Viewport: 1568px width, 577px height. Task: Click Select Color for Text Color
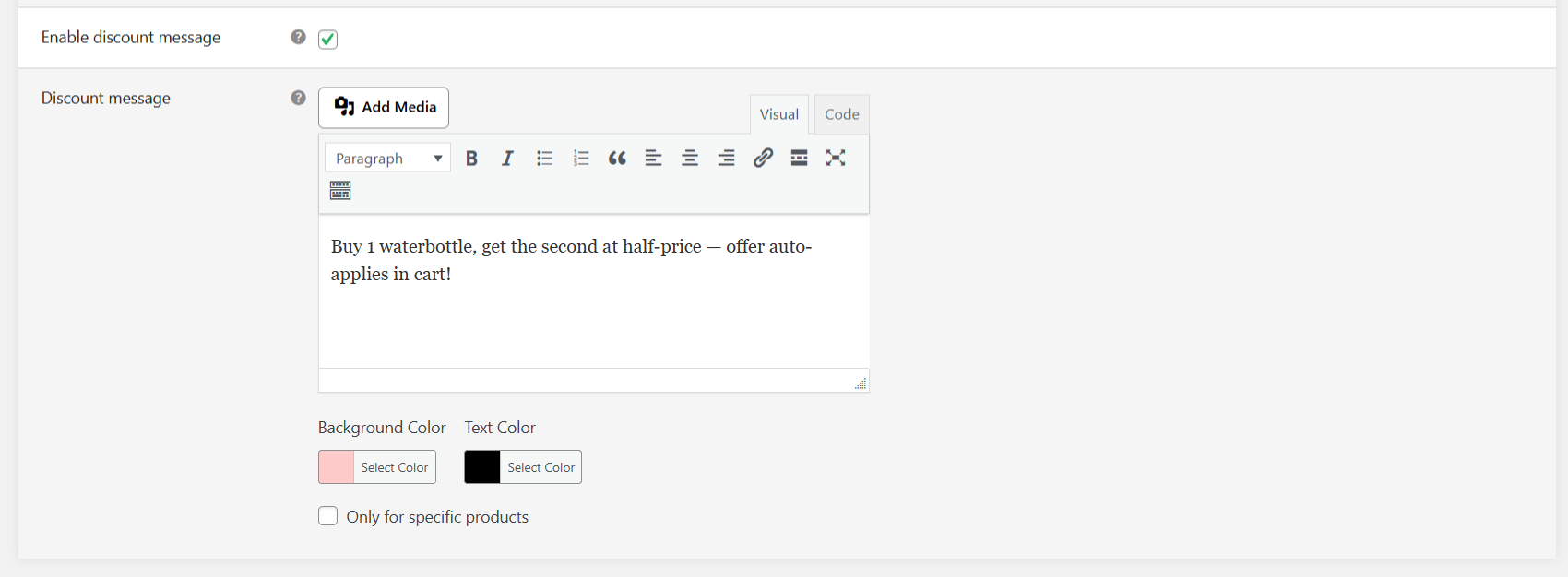tap(540, 467)
